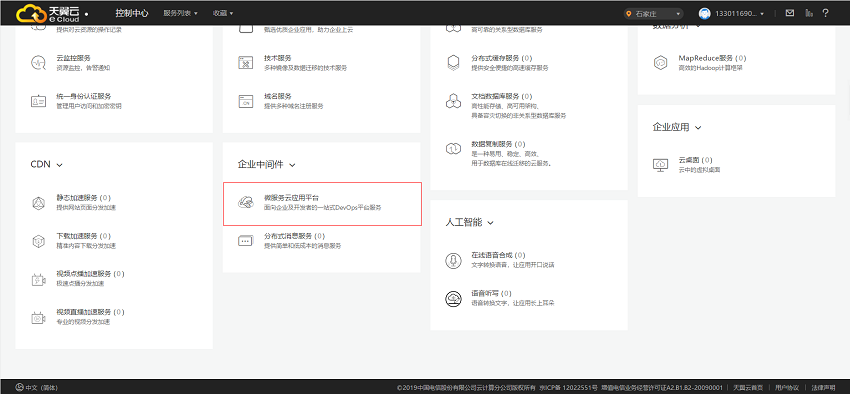Open 技术服务 link
Viewport: 850px width, 394px height.
point(278,58)
